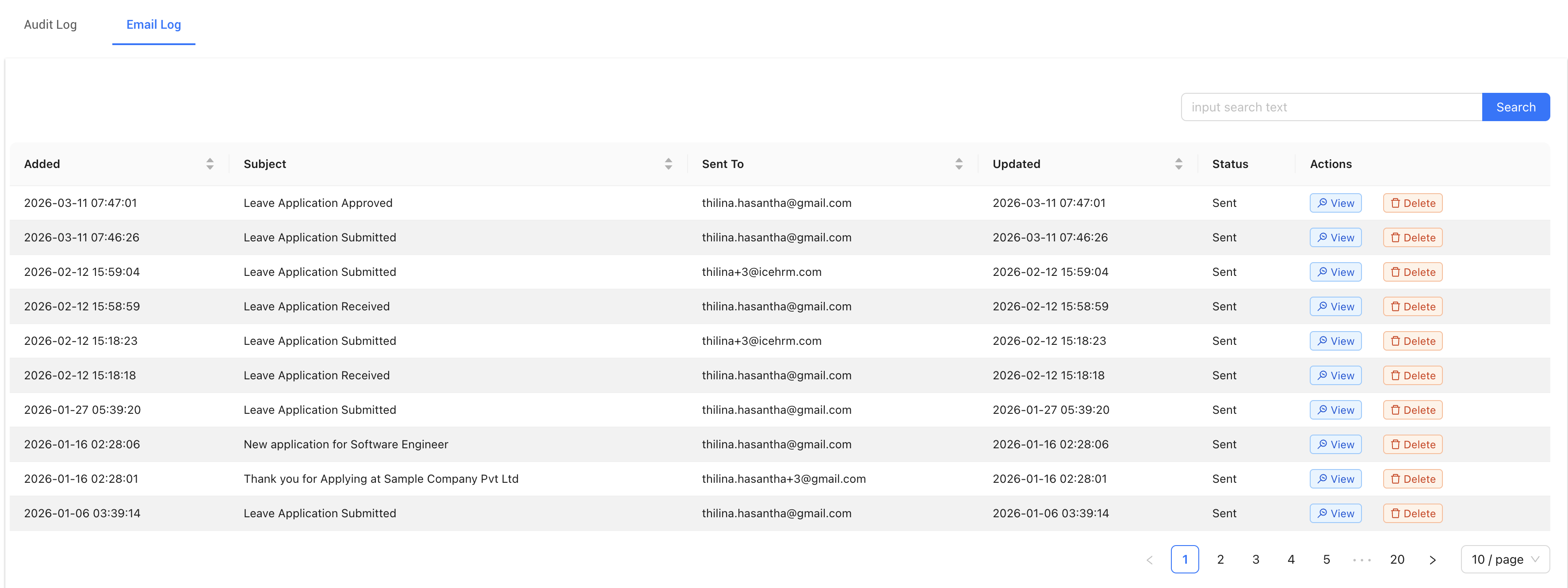Sort the table by Sent To column
Image resolution: width=1568 pixels, height=588 pixels.
958,163
